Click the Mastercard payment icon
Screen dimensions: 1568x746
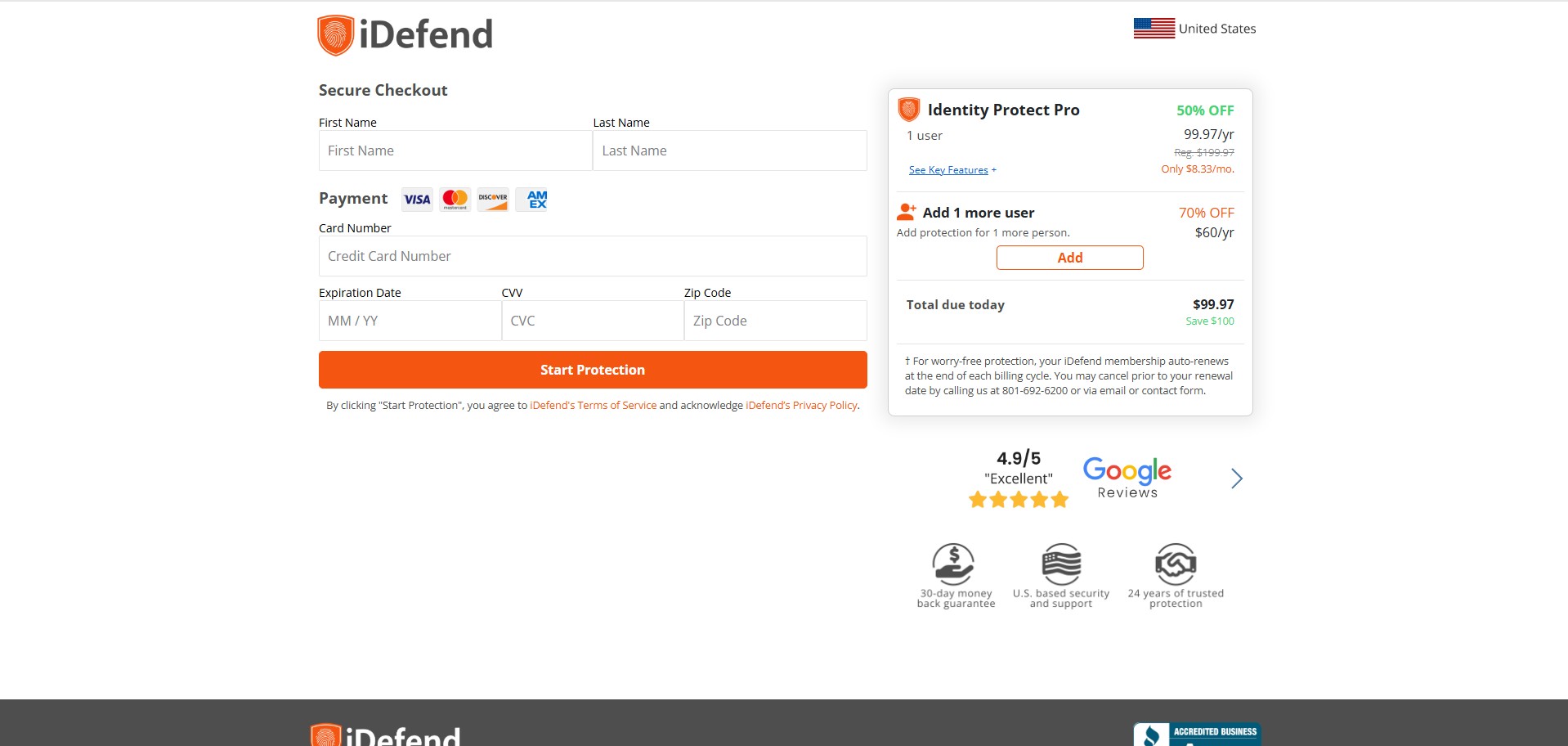click(455, 200)
